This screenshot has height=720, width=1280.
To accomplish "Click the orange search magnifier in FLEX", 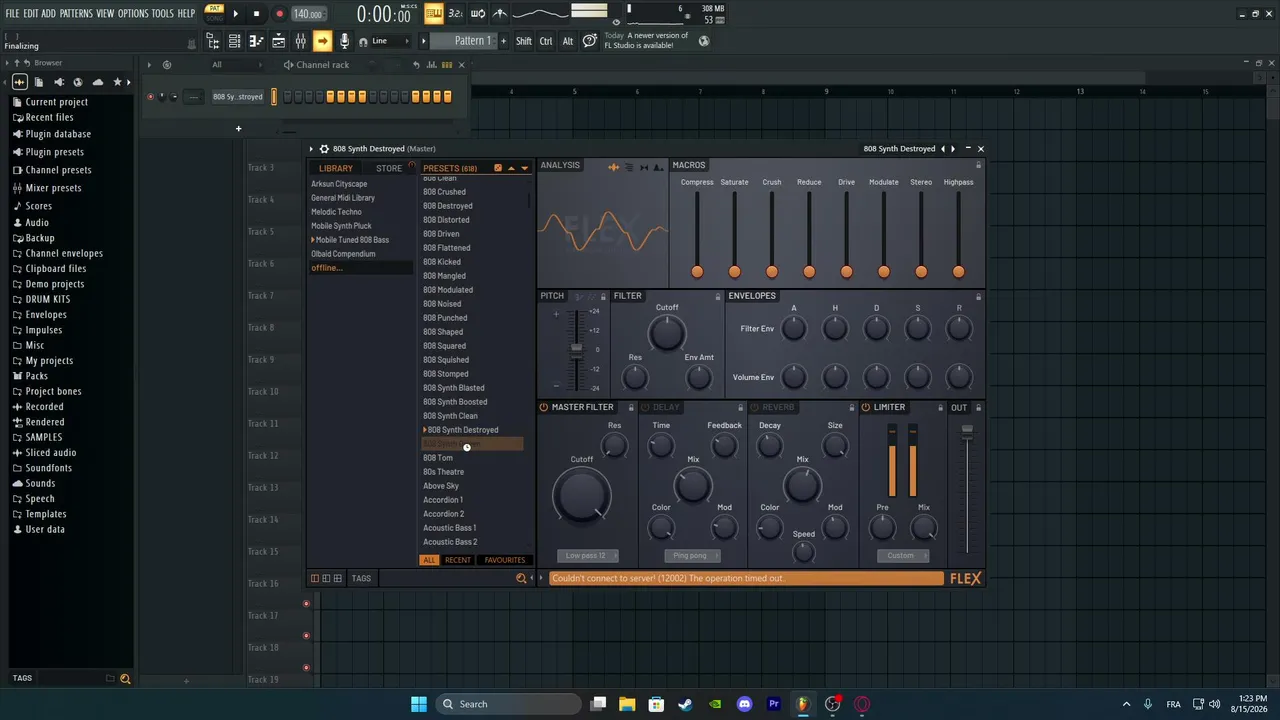I will point(521,578).
